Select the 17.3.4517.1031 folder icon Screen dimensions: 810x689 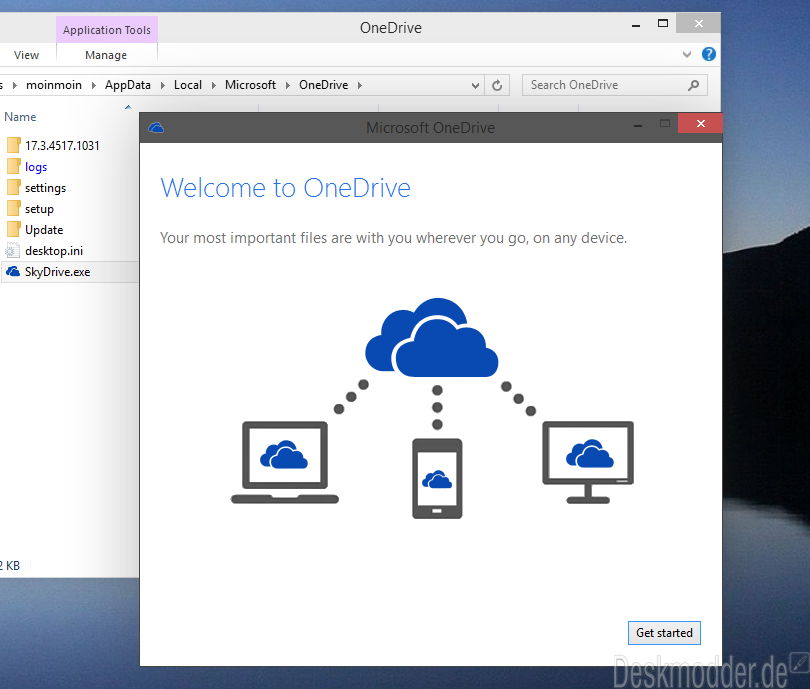click(x=14, y=145)
